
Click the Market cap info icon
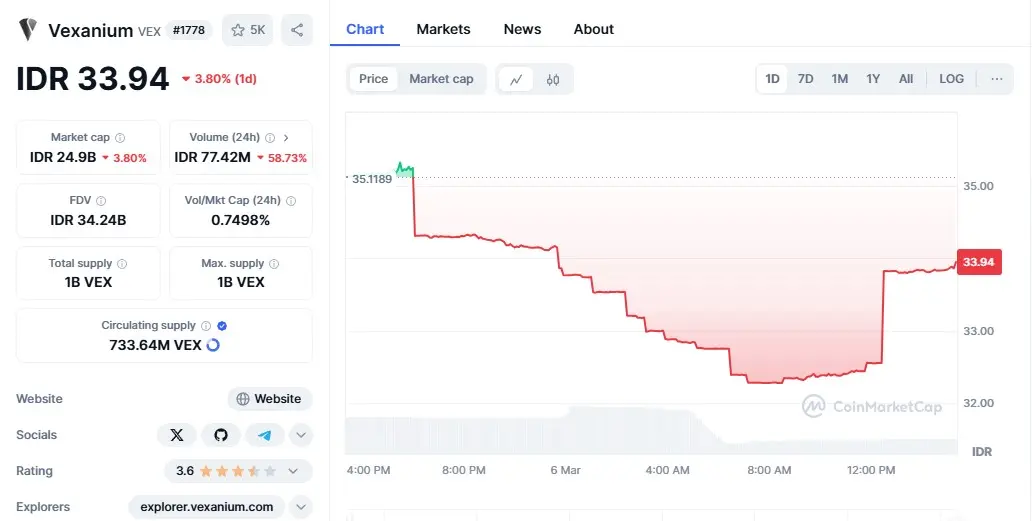click(120, 137)
